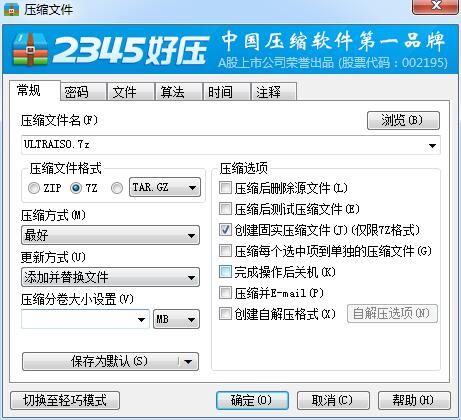Viewport: 461px width, 420px height.
Task: Click the 取消(C) button
Action: click(333, 400)
